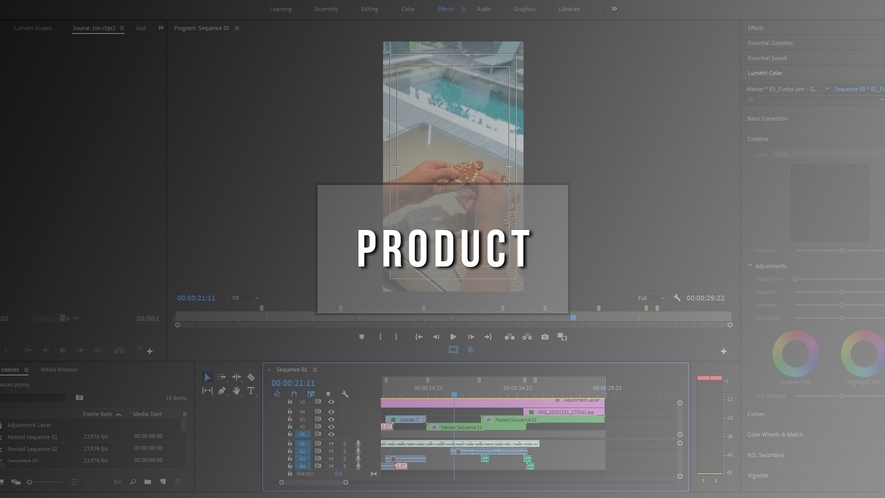The image size is (885, 498).
Task: Hide track V3 with eye icon
Action: (x=331, y=419)
